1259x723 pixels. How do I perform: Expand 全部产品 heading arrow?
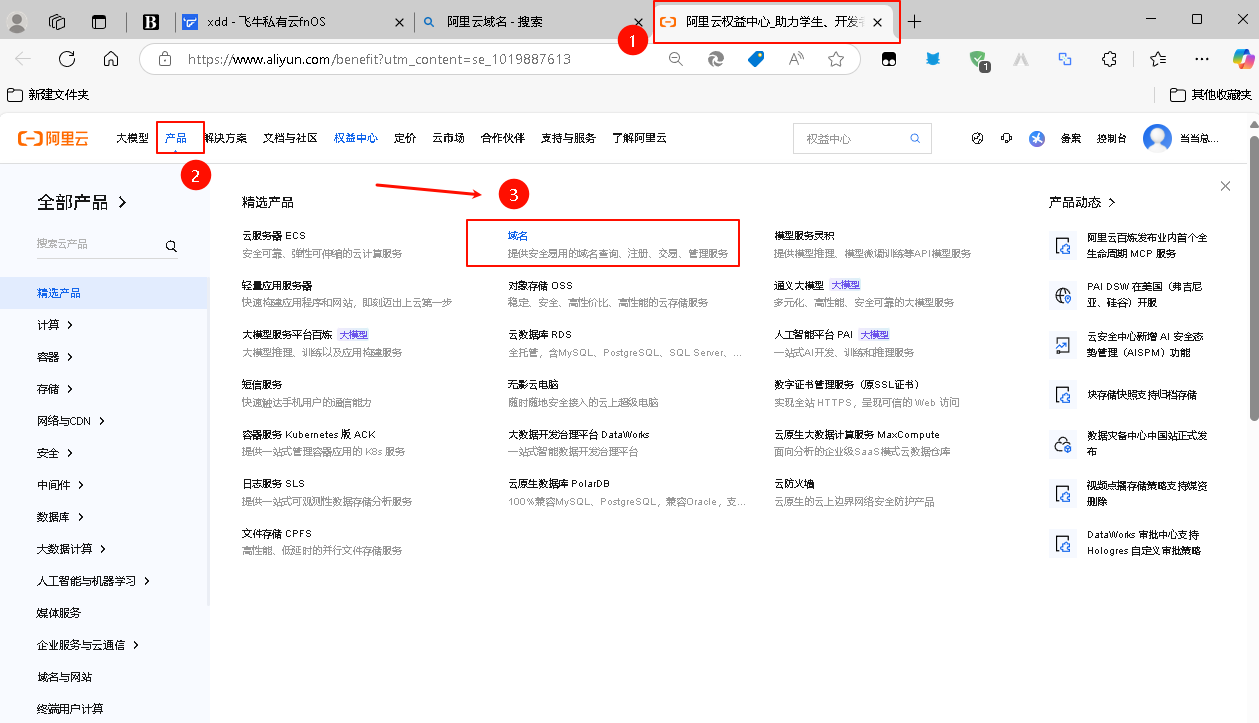123,202
